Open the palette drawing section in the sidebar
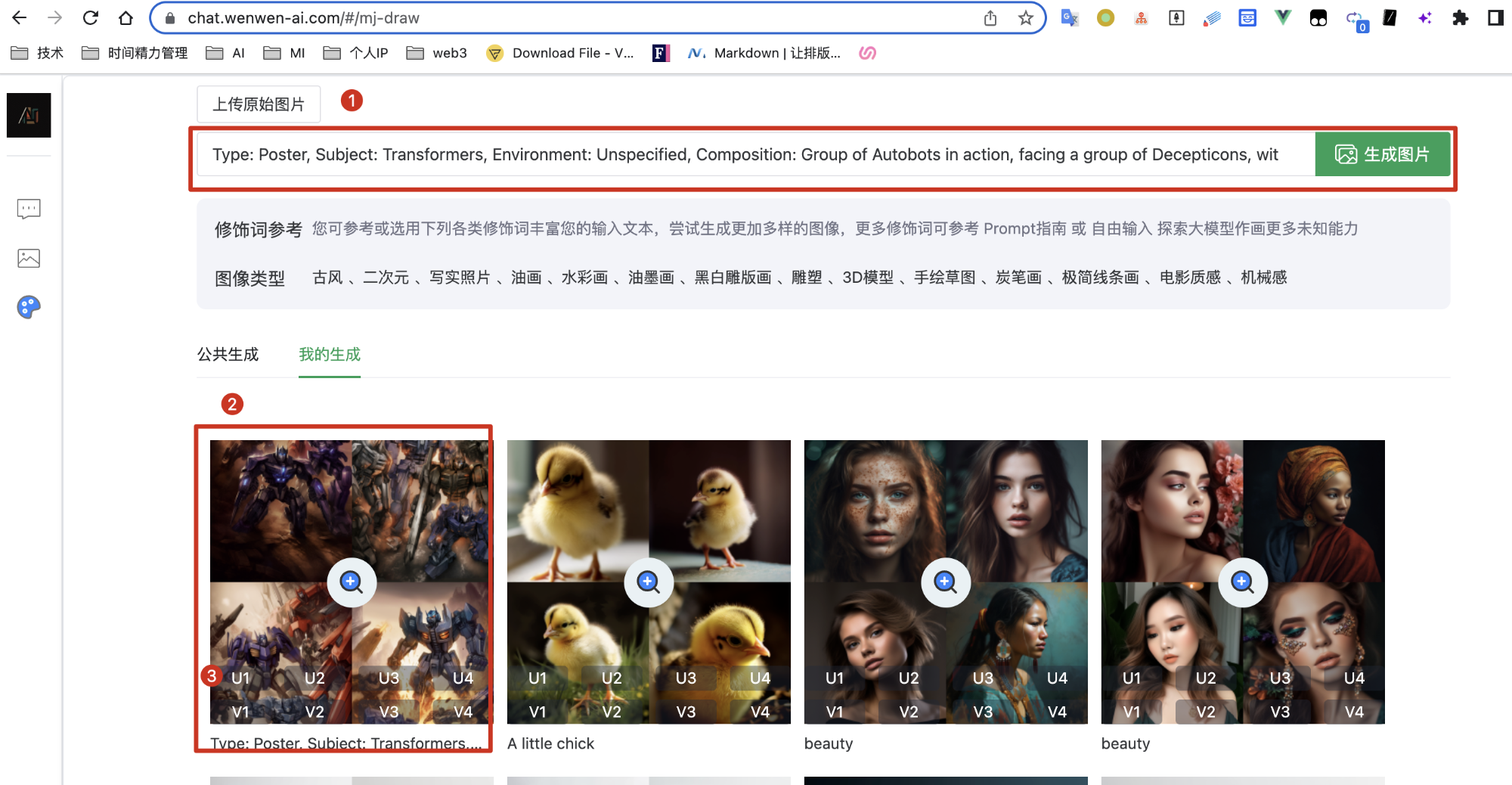1512x785 pixels. [29, 307]
